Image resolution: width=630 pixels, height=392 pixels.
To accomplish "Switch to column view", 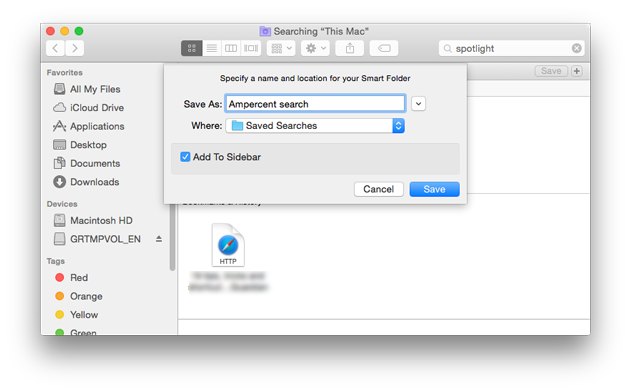I will [x=231, y=49].
